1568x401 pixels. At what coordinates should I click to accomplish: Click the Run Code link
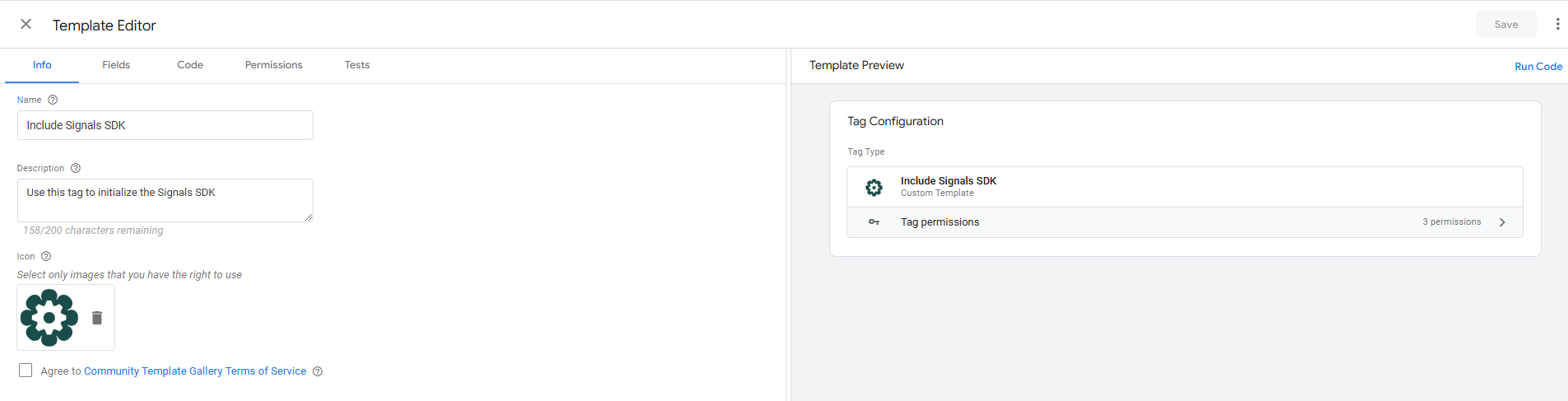coord(1538,67)
